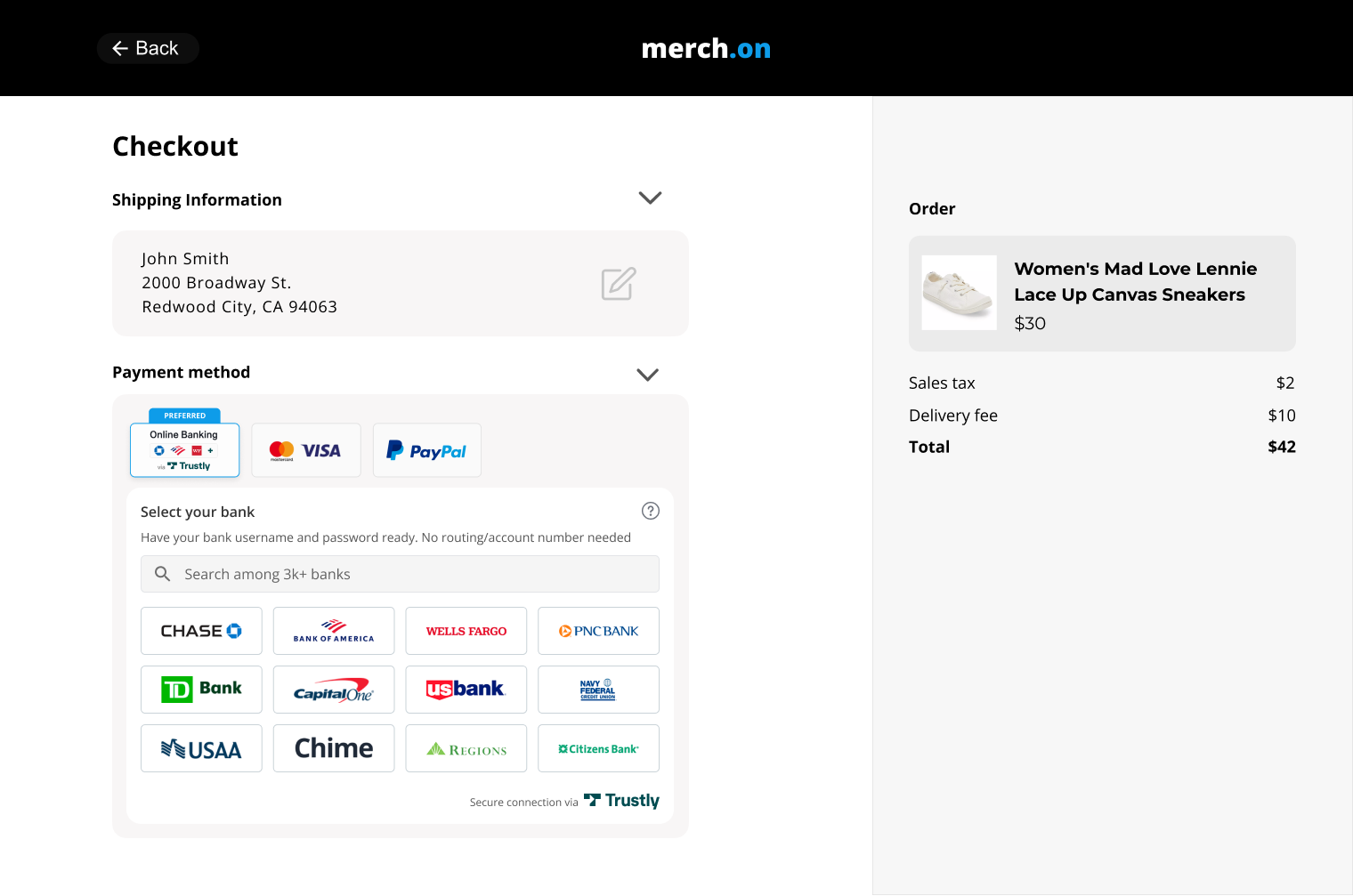Click the $42 total amount
The height and width of the screenshot is (896, 1353).
[1281, 447]
